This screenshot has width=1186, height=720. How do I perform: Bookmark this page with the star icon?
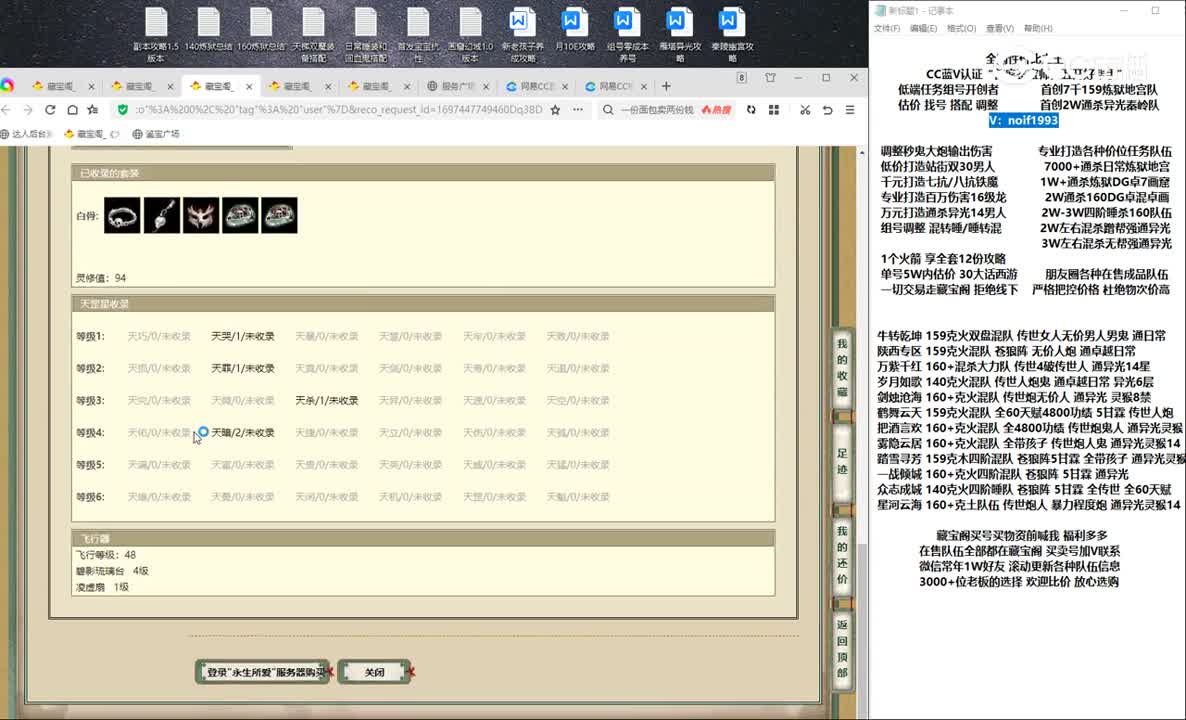coord(555,110)
